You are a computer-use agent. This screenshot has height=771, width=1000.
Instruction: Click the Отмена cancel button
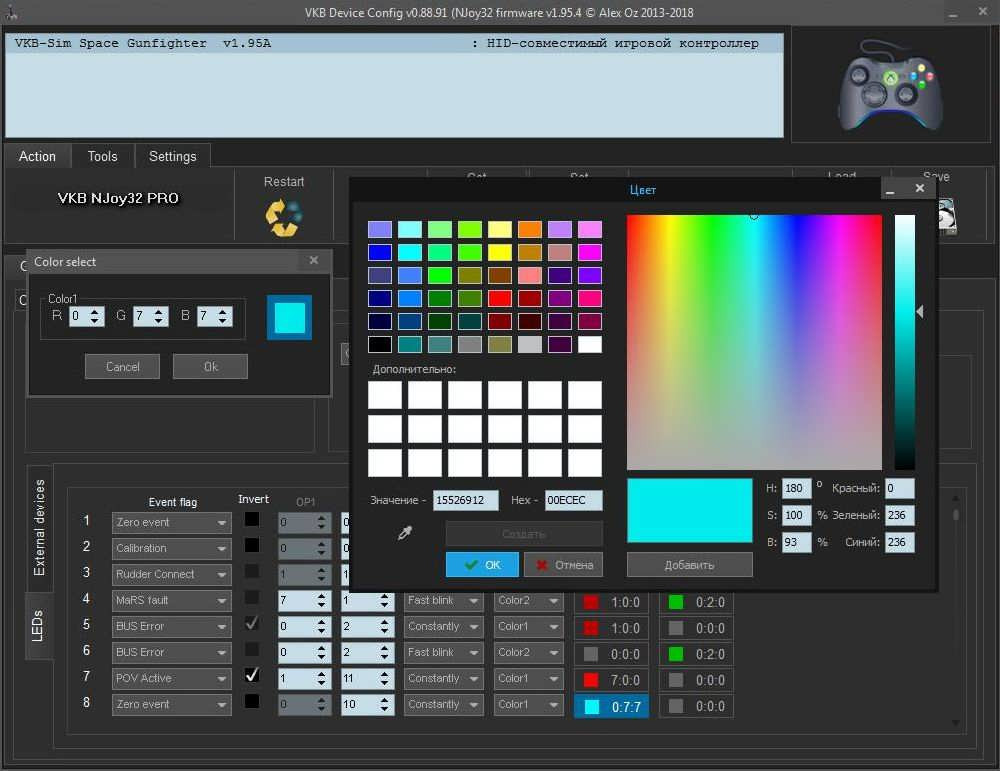(563, 564)
